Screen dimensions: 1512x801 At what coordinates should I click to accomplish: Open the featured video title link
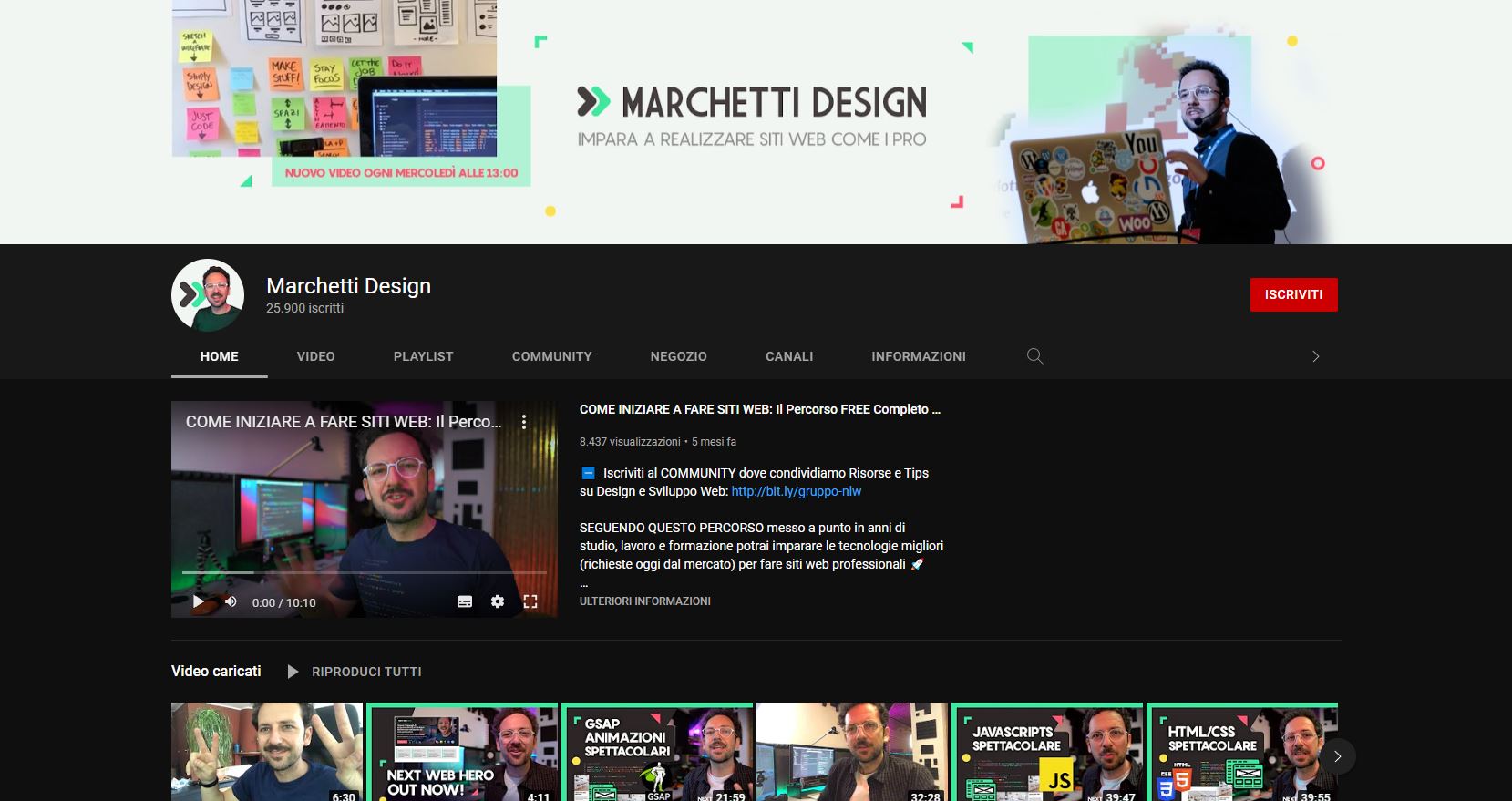point(760,409)
